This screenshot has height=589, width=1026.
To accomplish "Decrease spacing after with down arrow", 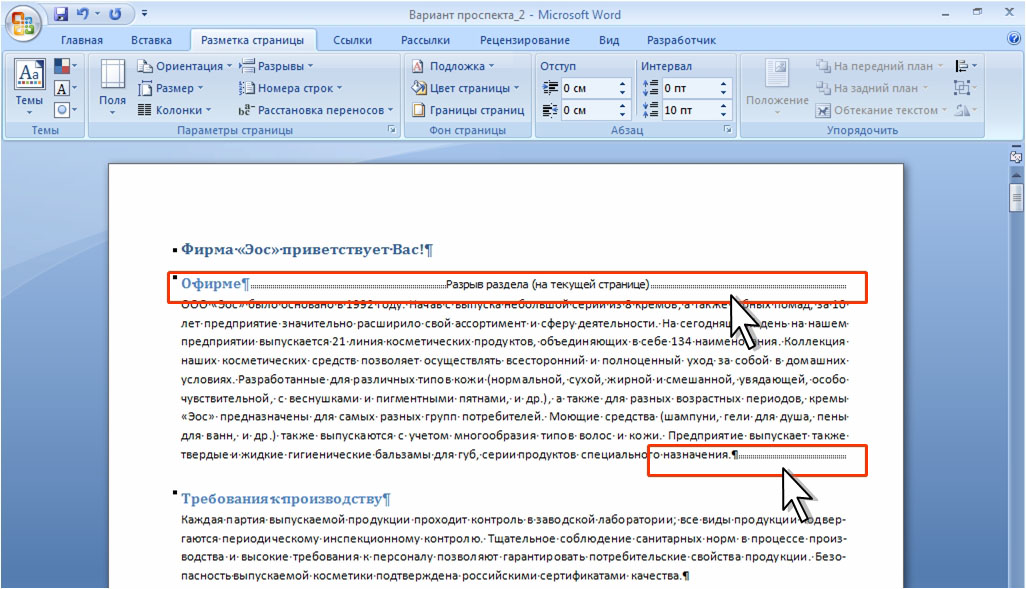I will 723,114.
